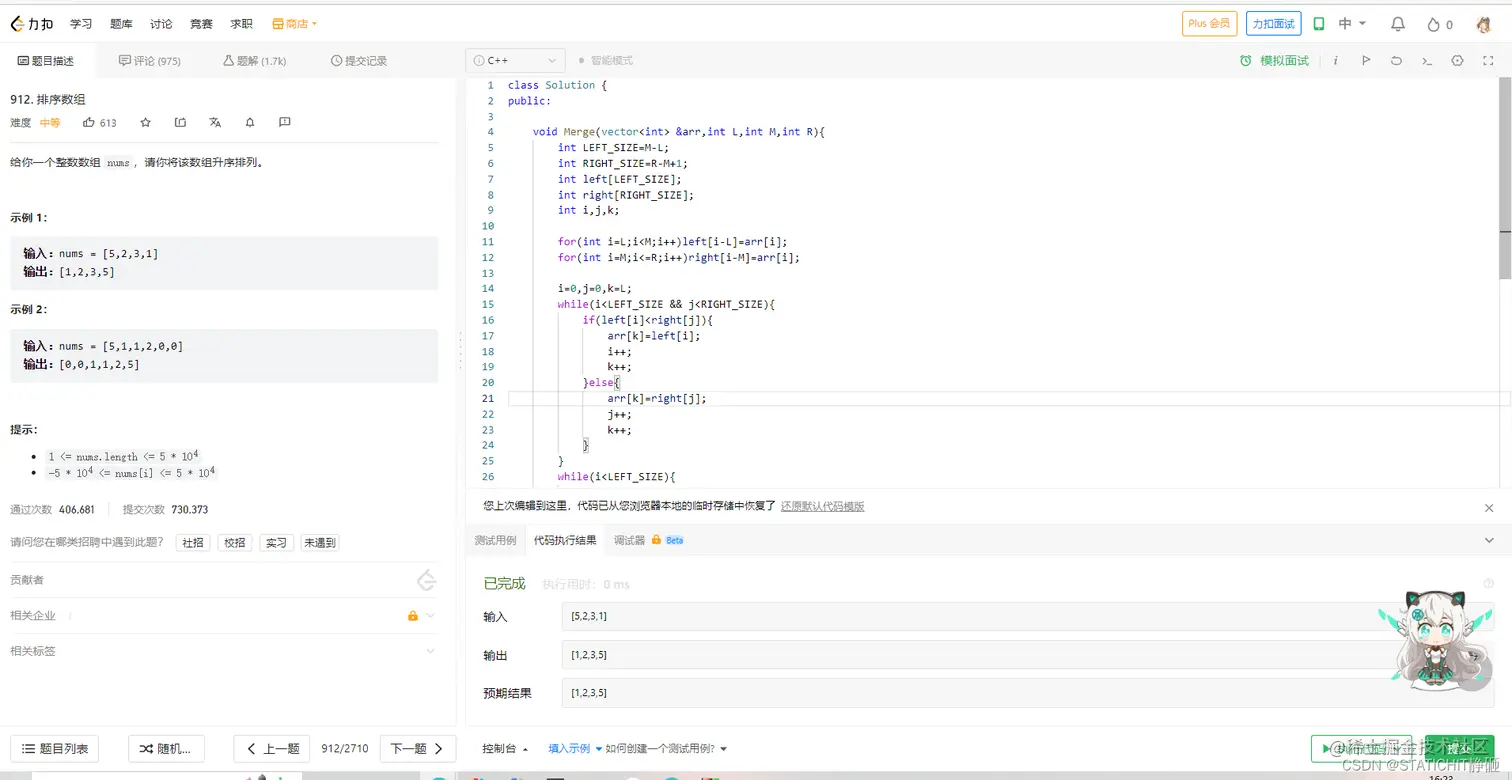The width and height of the screenshot is (1512, 780).
Task: Open the 中 language switch dropdown
Action: tap(1352, 24)
